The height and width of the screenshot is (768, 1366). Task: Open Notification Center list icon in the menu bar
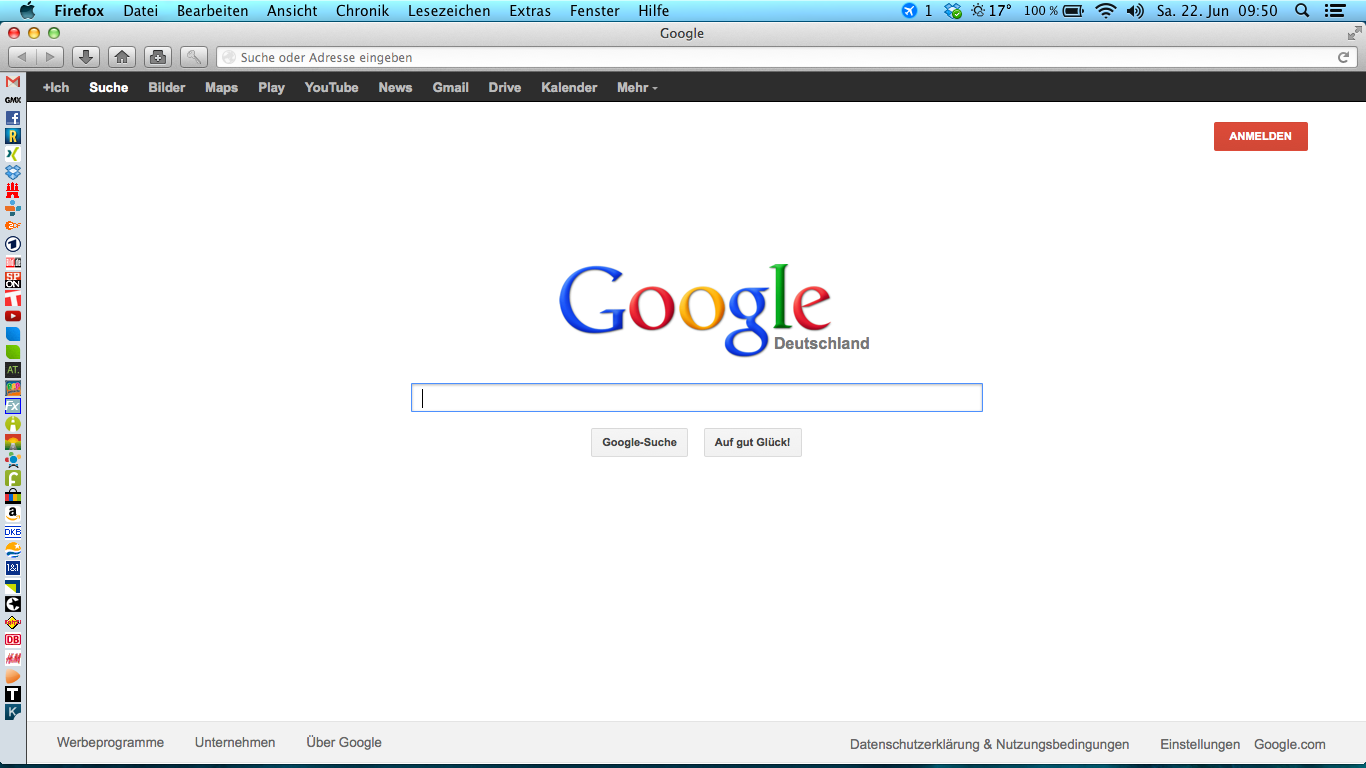pos(1334,11)
